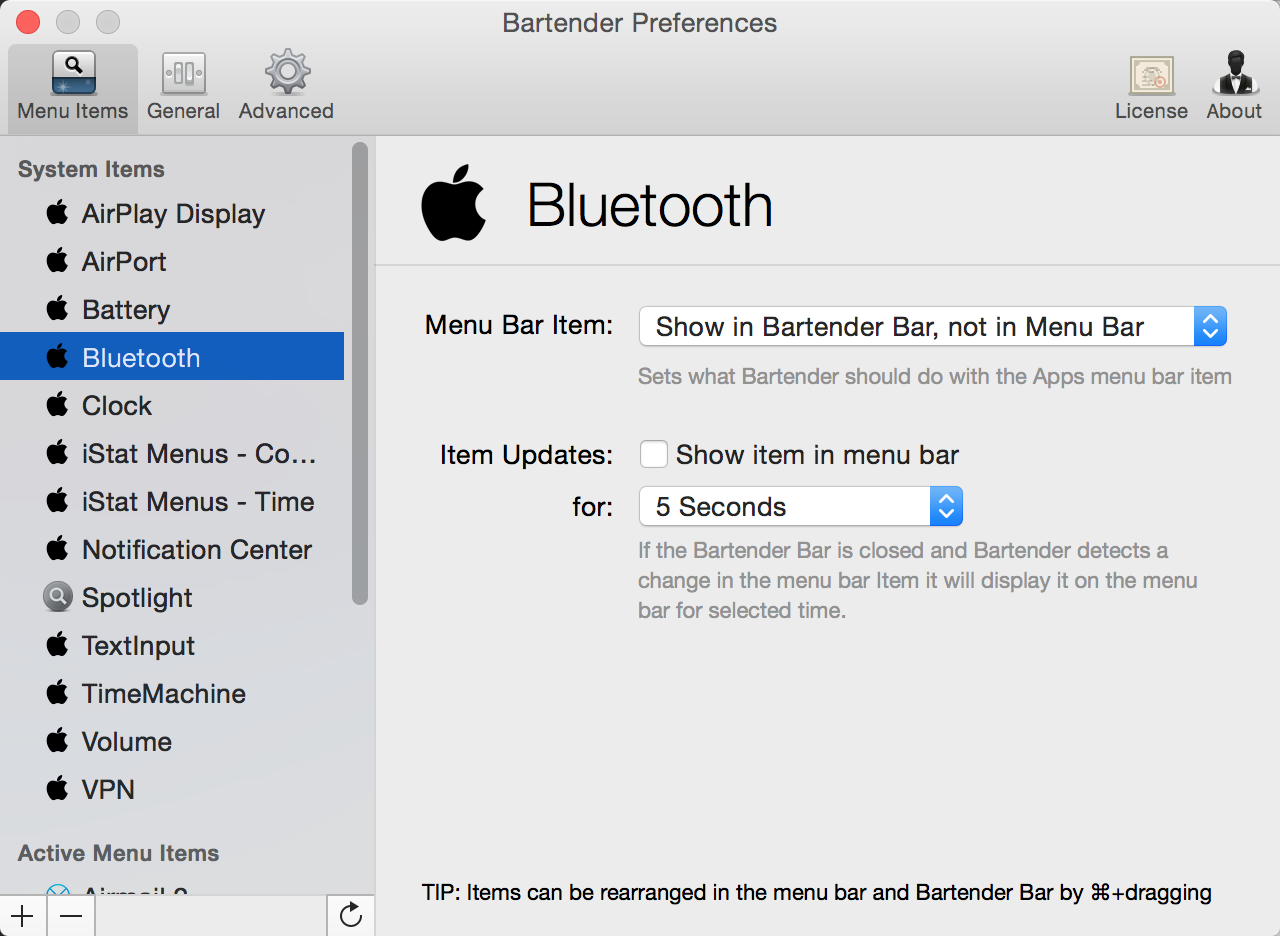
Task: Select TimeMachine in the sidebar
Action: point(172,693)
